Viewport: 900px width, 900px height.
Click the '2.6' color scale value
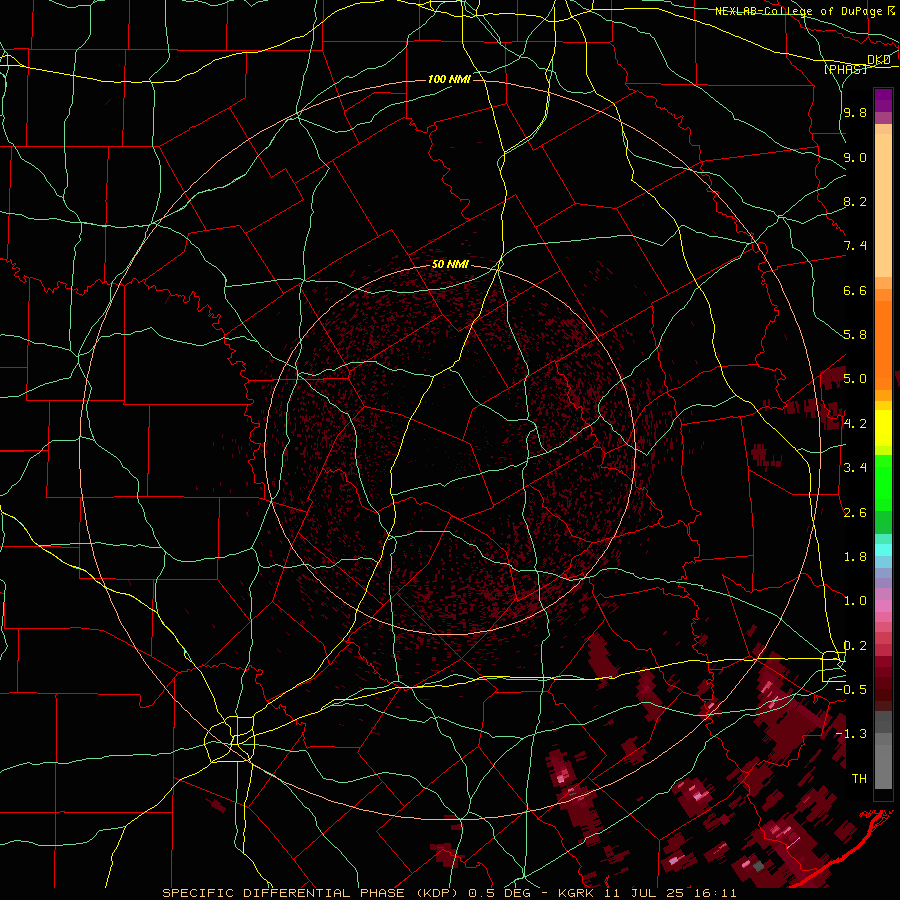tap(855, 513)
